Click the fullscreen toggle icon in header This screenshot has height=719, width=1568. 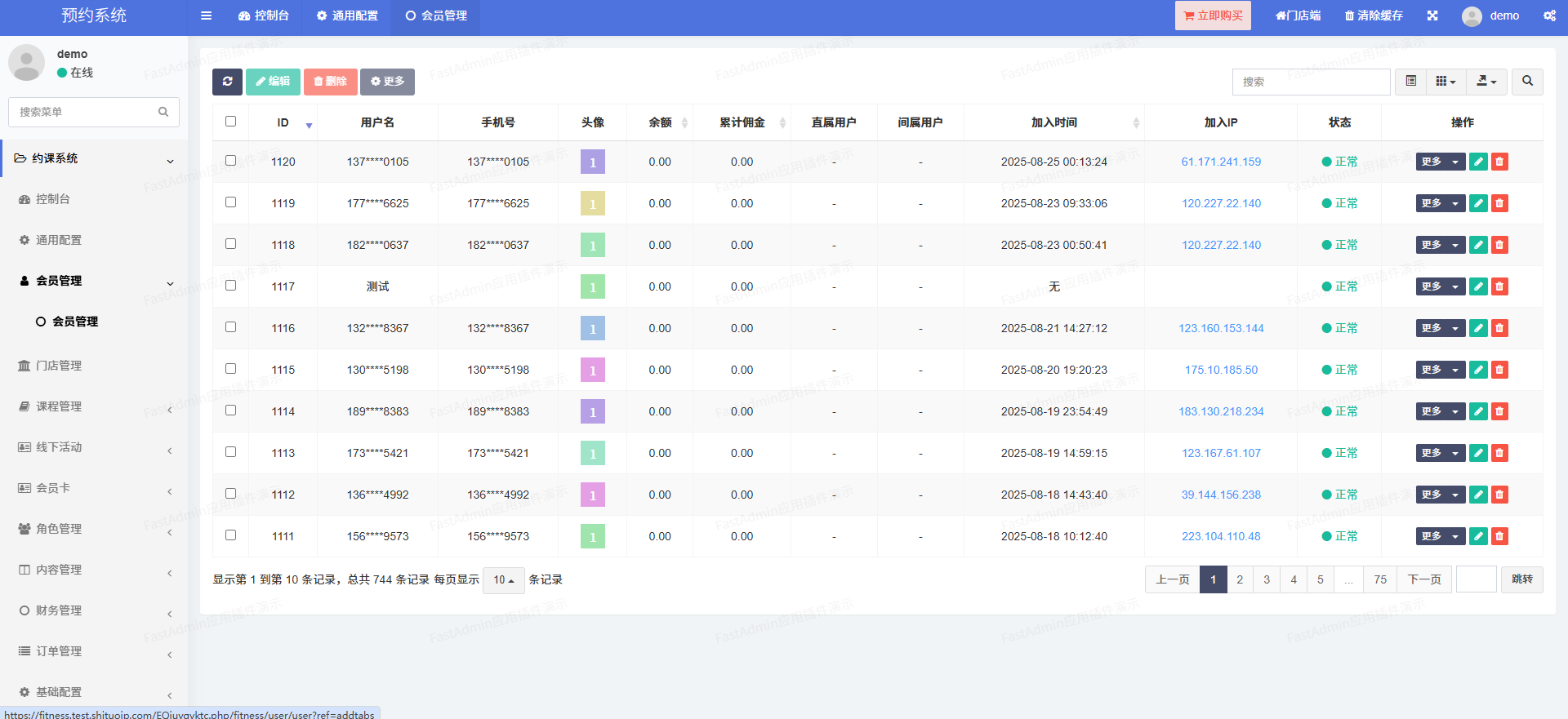tap(1432, 16)
